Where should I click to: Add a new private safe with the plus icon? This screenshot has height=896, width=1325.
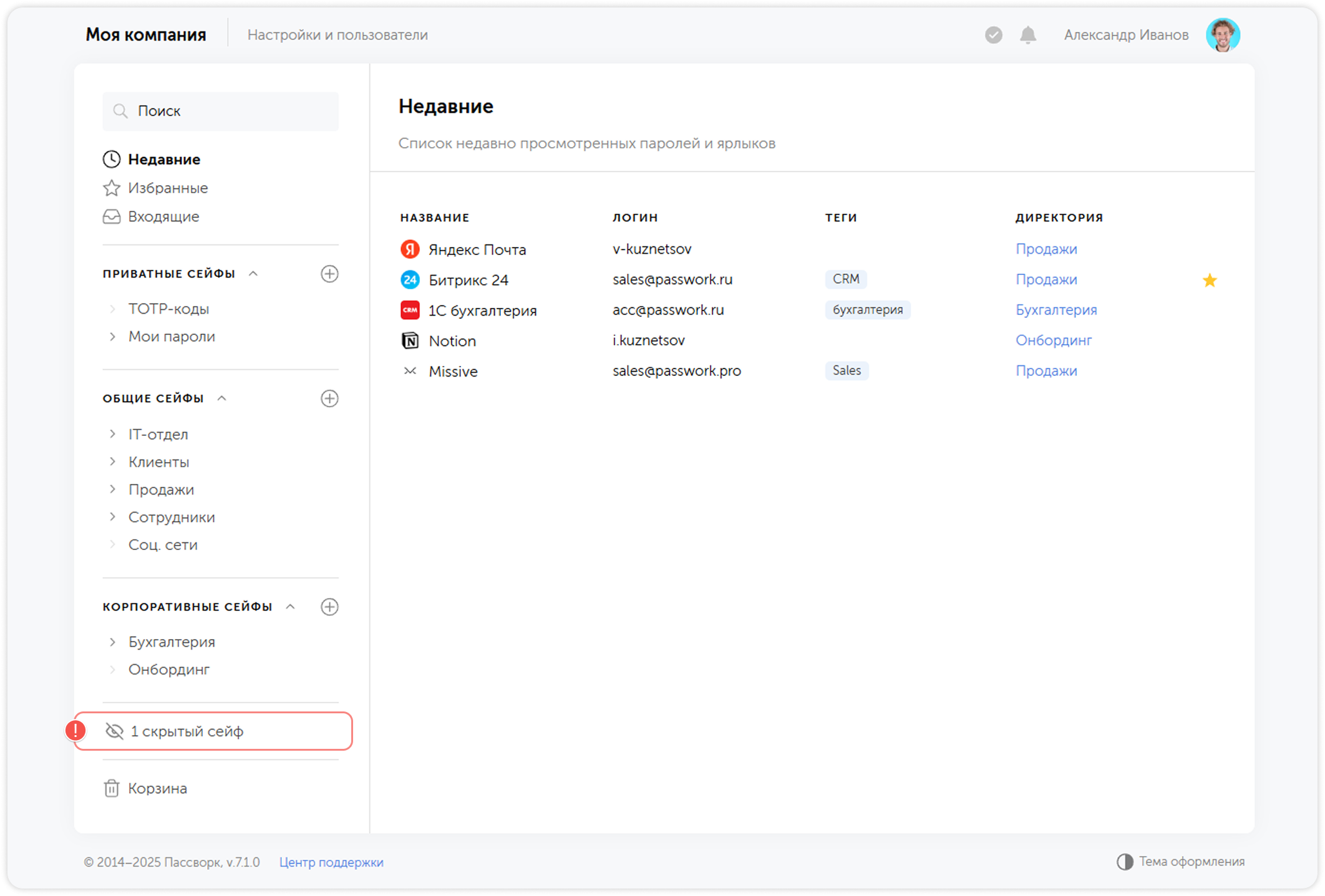coord(329,274)
